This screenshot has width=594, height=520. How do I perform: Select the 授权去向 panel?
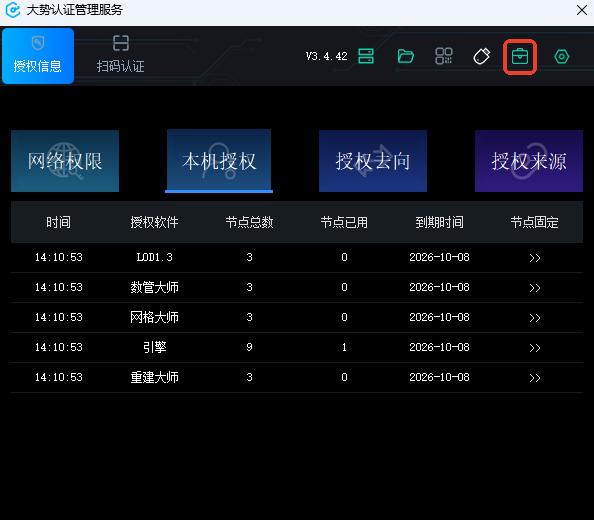[x=373, y=161]
